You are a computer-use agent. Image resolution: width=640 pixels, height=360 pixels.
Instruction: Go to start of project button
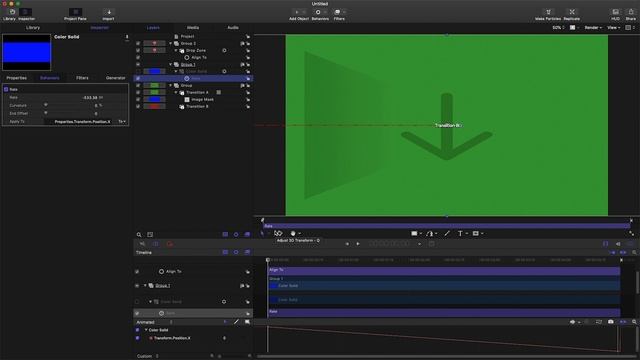(x=347, y=244)
